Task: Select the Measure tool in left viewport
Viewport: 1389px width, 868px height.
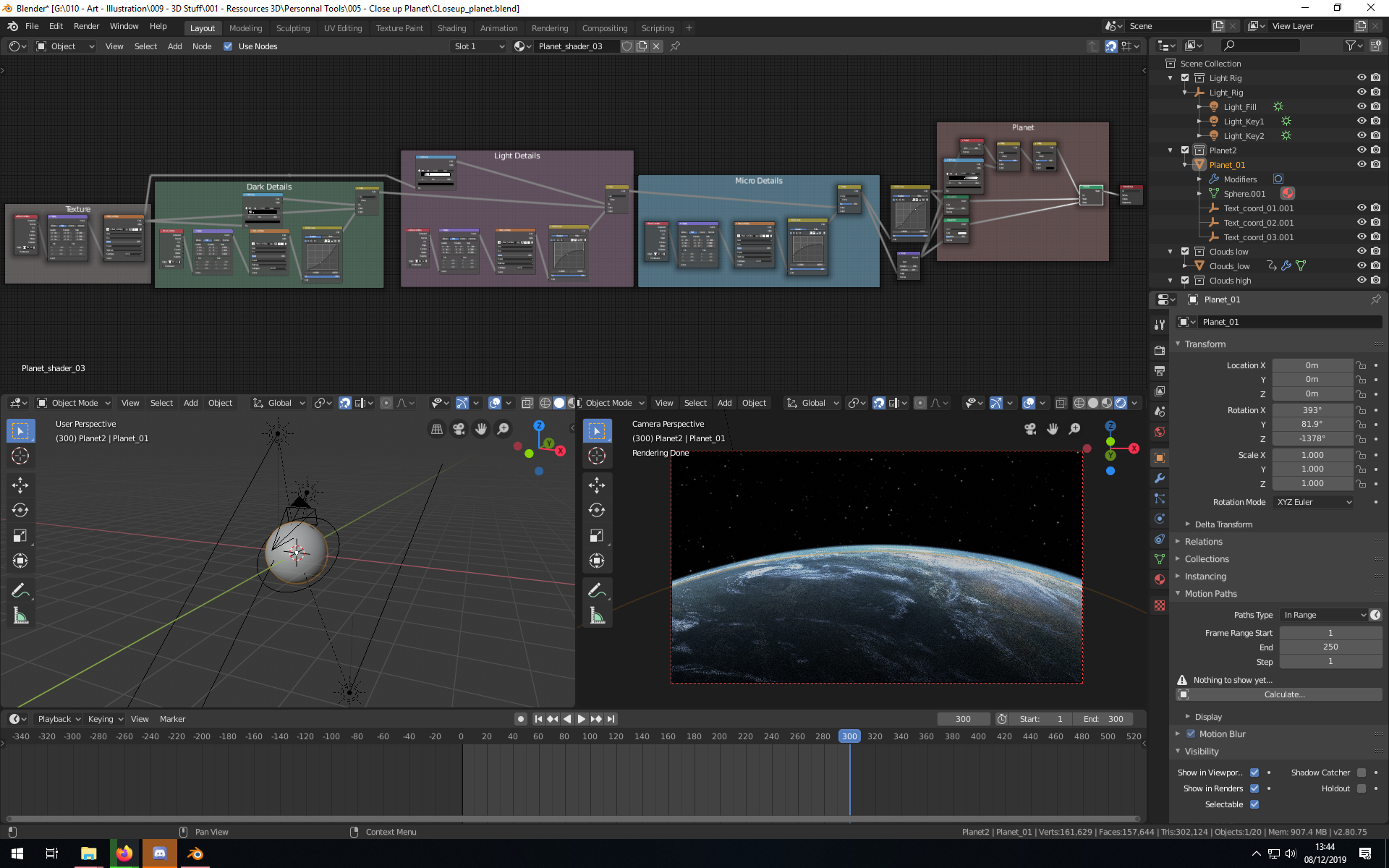Action: pos(20,616)
